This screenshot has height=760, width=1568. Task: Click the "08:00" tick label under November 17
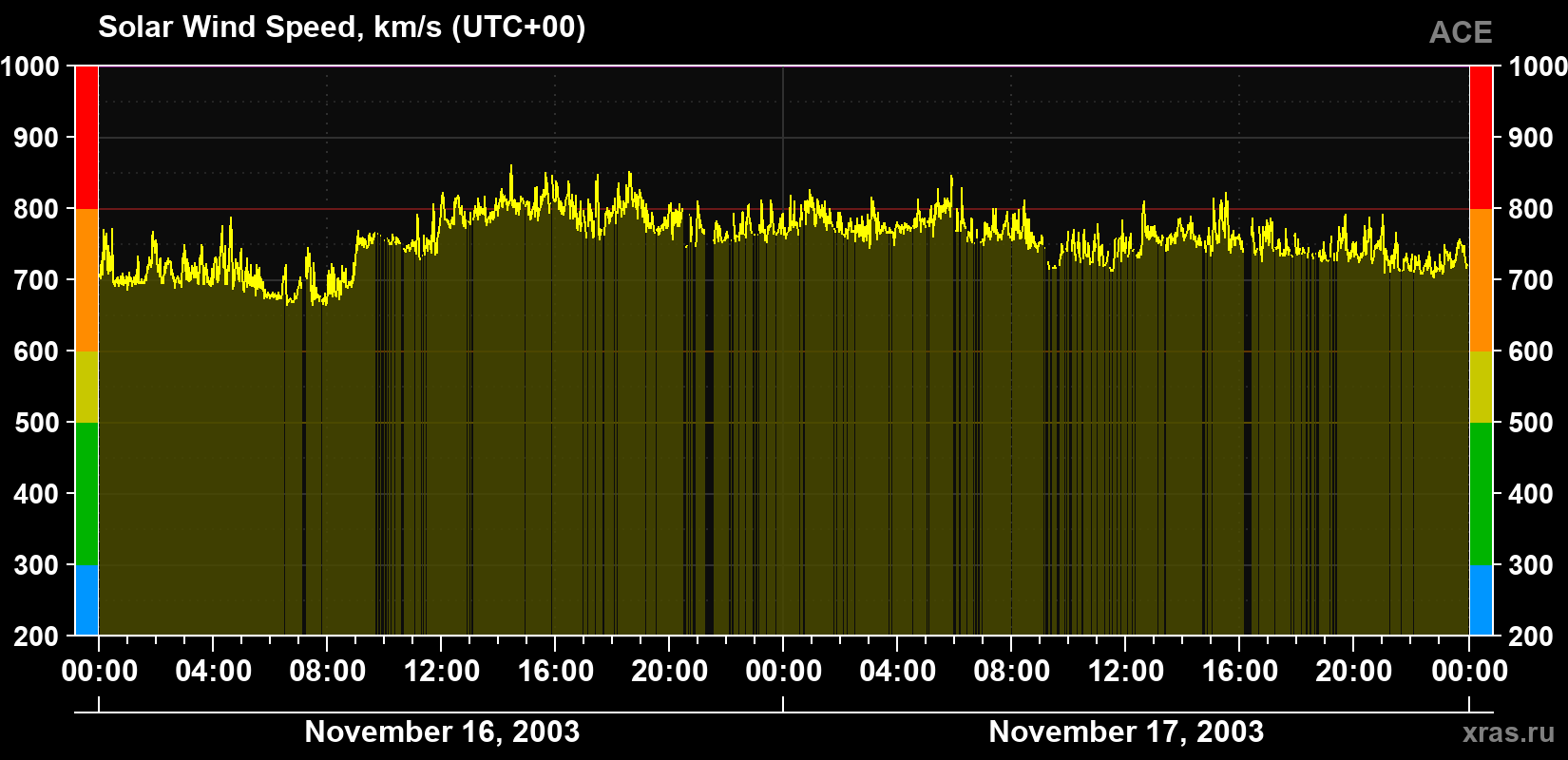pos(1012,672)
